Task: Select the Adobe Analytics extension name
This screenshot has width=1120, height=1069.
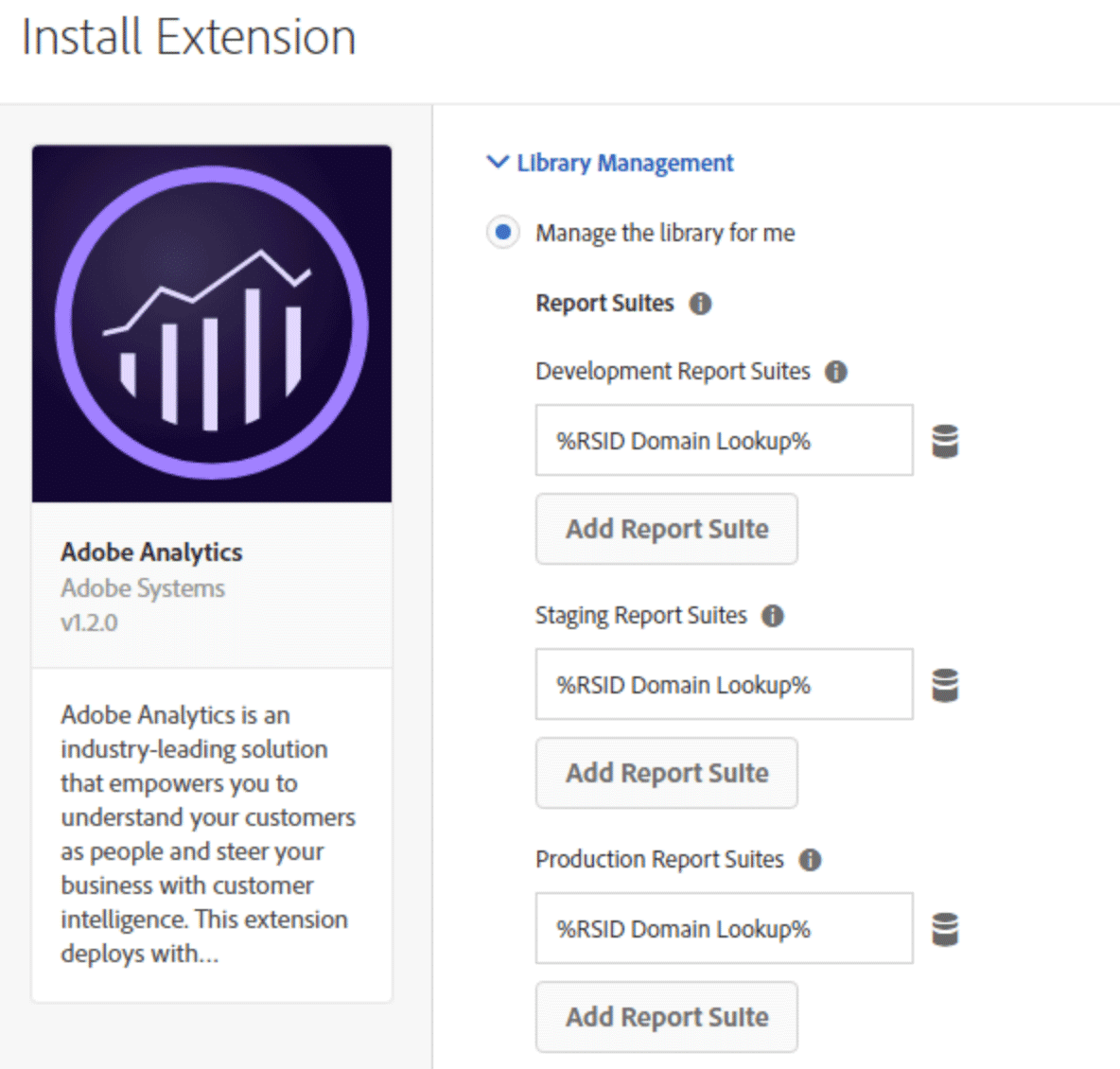Action: pyautogui.click(x=151, y=552)
